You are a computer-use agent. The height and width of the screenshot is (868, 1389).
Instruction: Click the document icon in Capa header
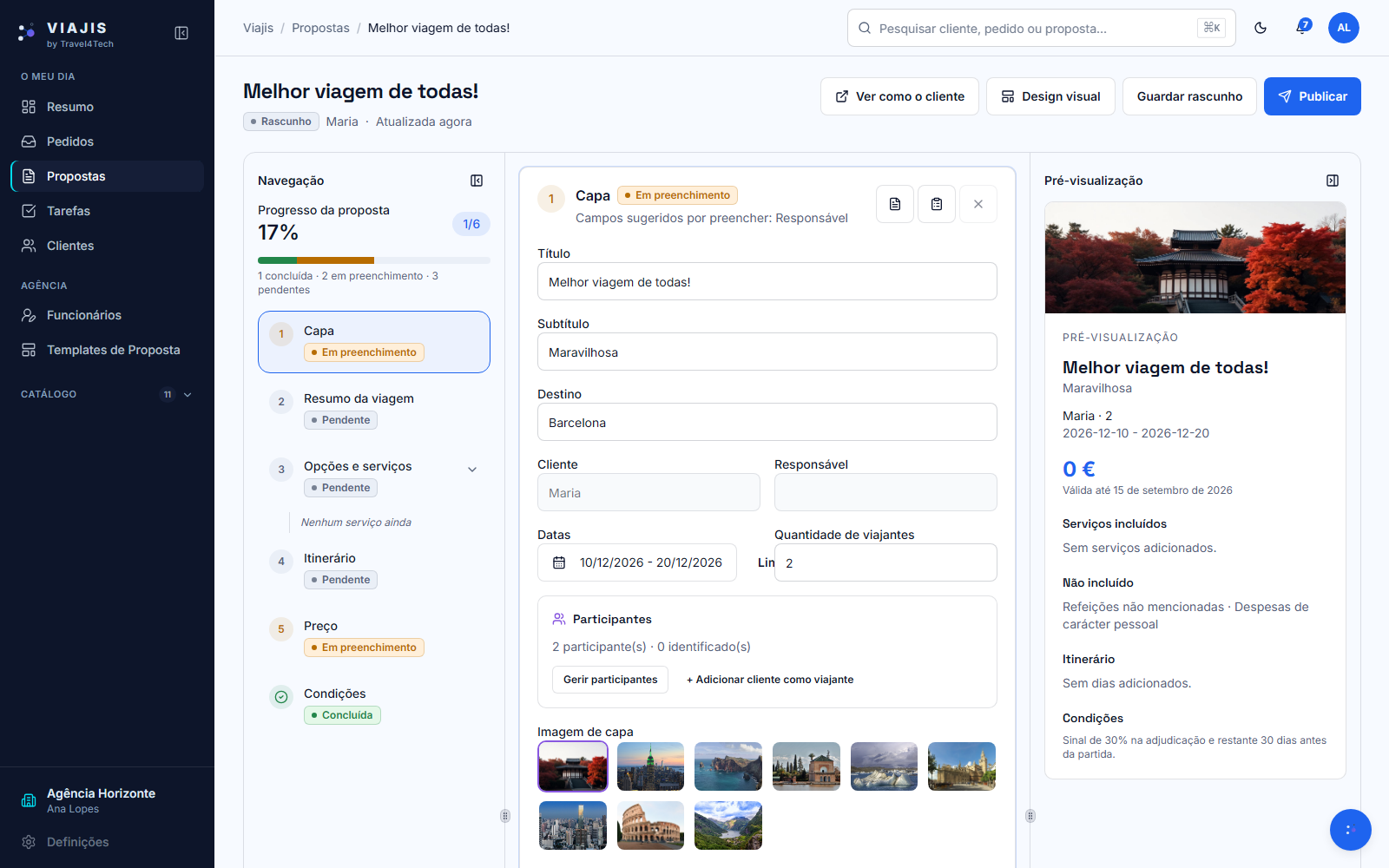(895, 204)
